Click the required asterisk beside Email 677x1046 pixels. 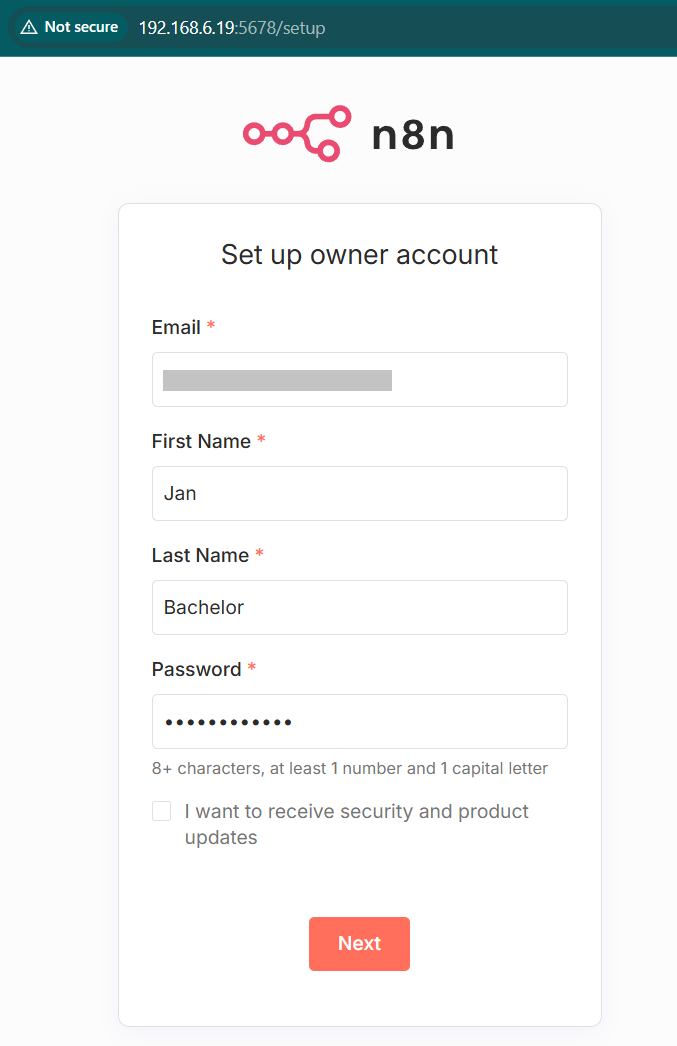tap(211, 327)
